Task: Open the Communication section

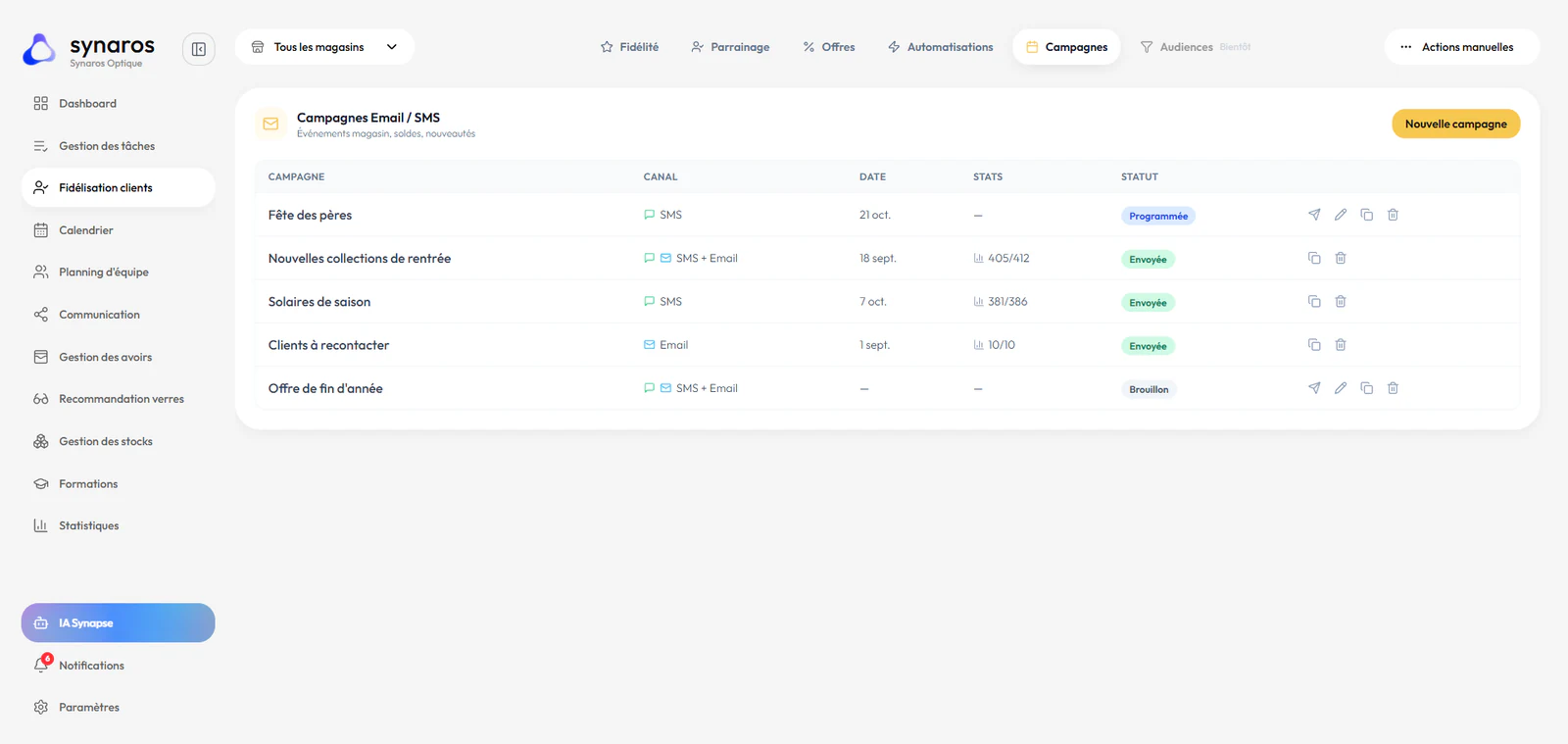Action: (118, 315)
